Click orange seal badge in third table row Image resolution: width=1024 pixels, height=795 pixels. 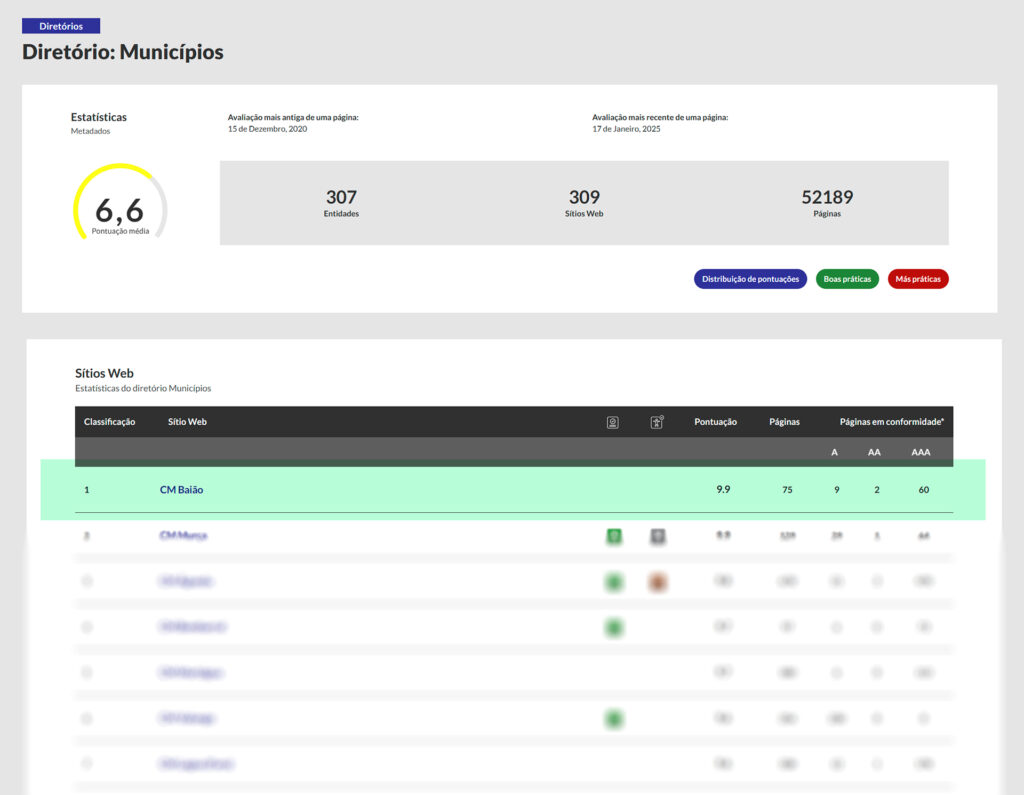pyautogui.click(x=657, y=581)
